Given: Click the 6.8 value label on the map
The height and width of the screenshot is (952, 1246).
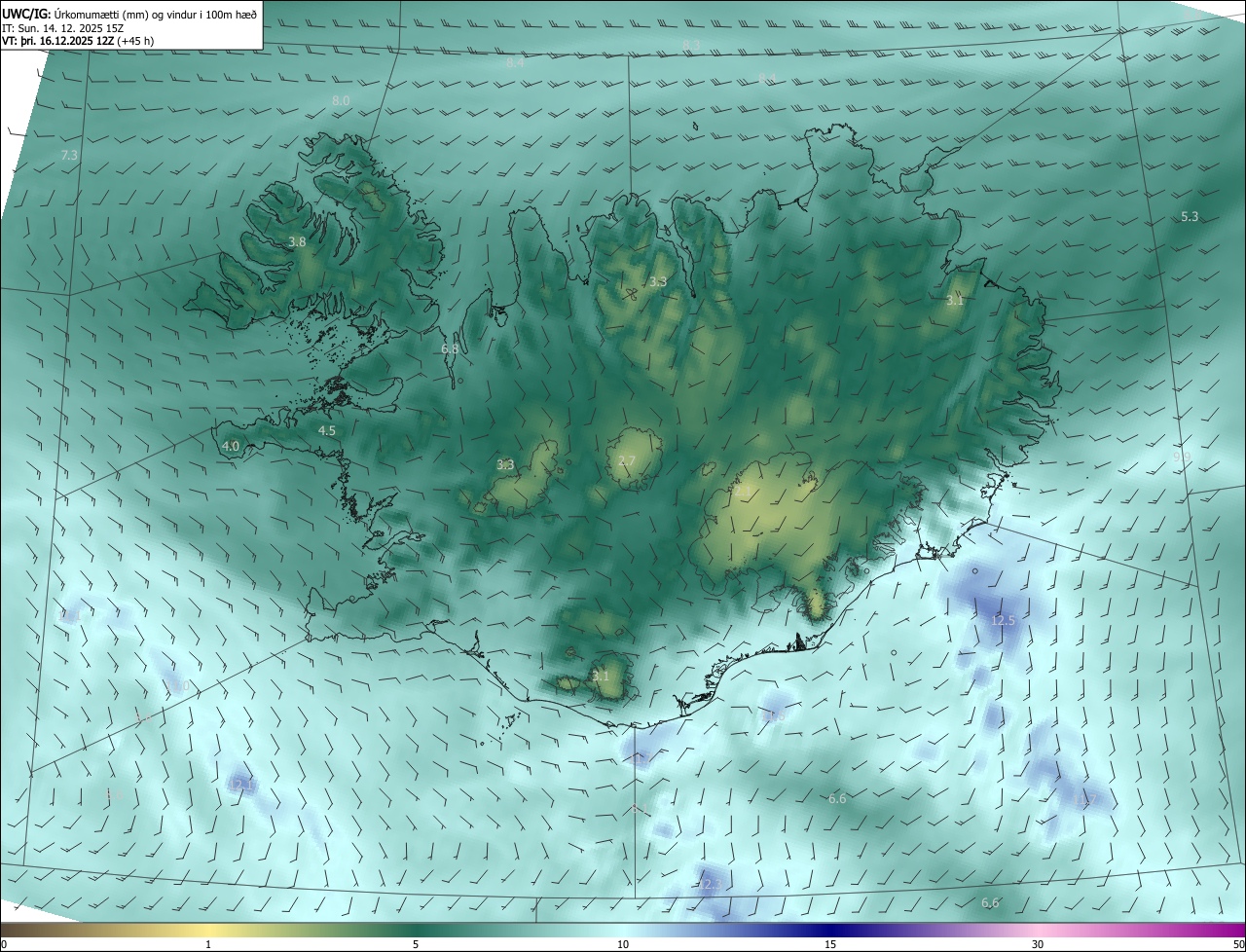Looking at the screenshot, I should (450, 348).
